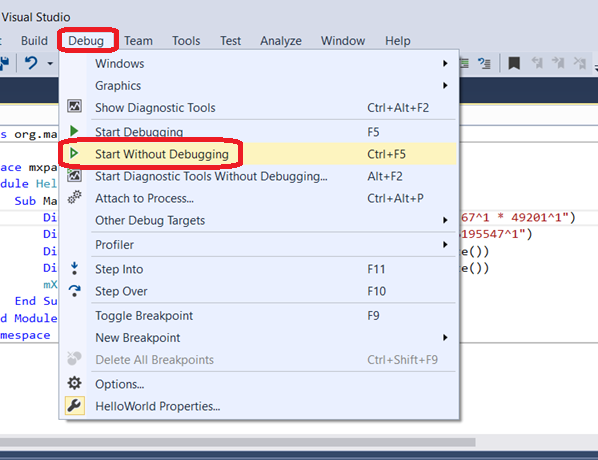Choose Step Over menu entry

pos(258,291)
